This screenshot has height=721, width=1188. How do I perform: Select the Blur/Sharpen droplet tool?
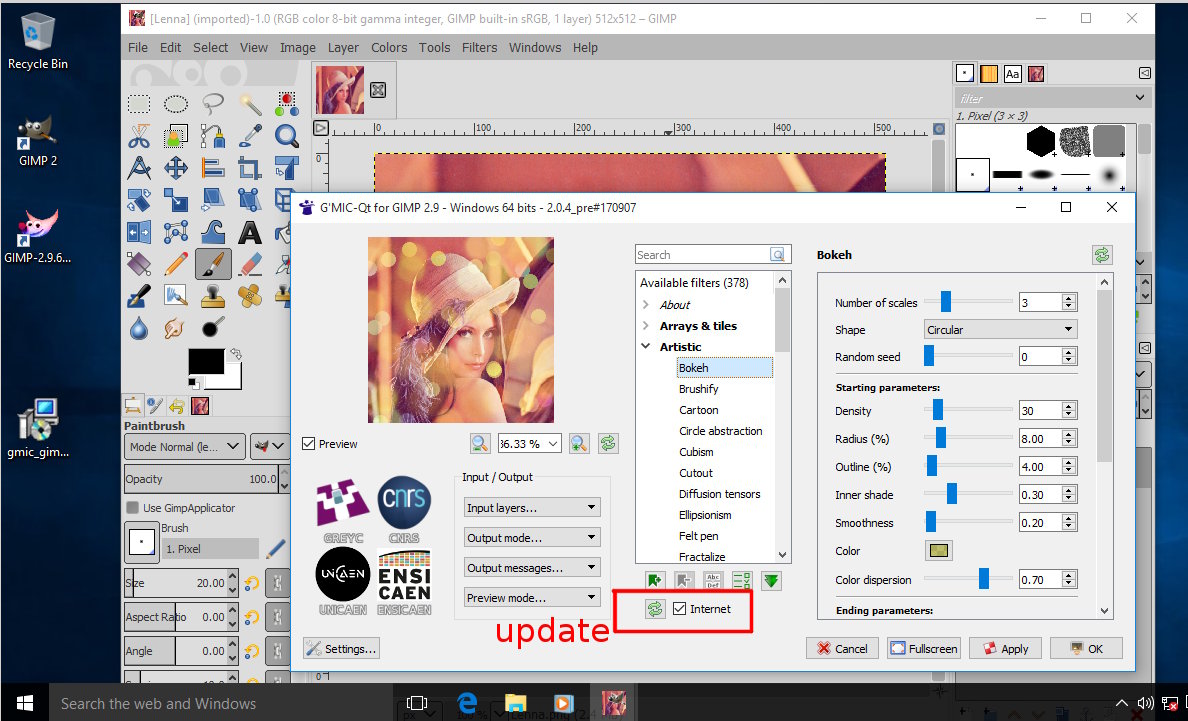pyautogui.click(x=139, y=328)
